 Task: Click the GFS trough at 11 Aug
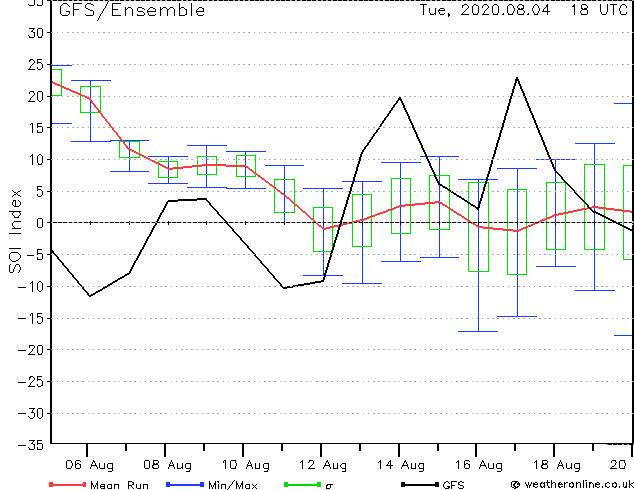click(x=284, y=288)
